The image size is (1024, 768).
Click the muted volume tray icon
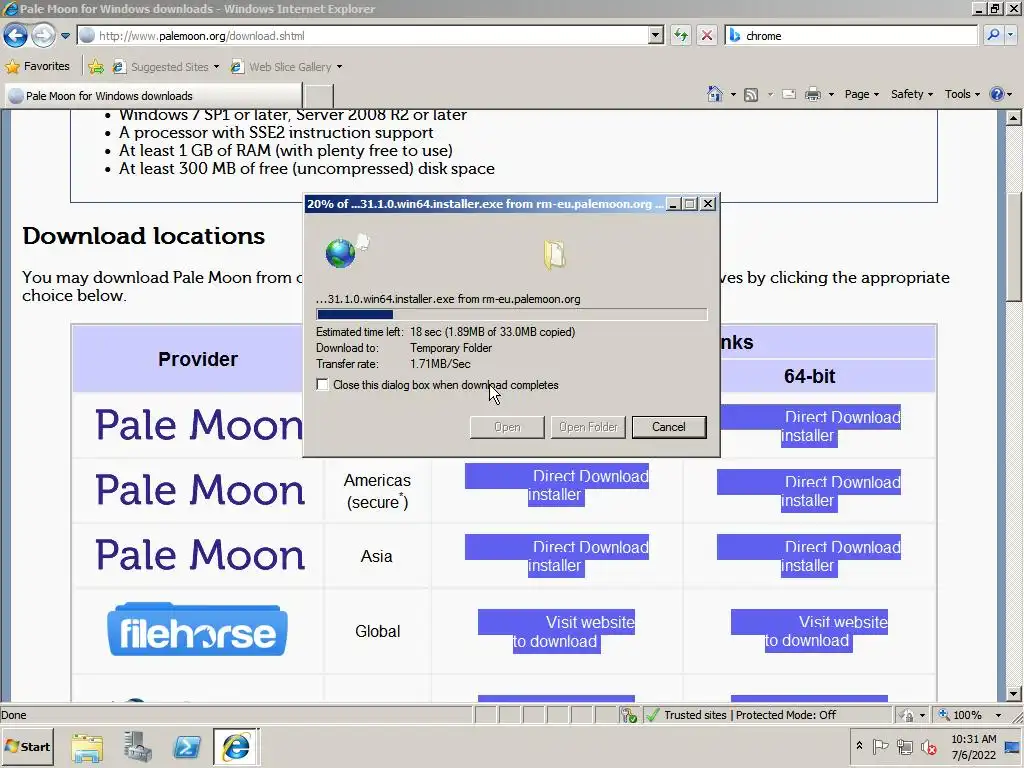pos(928,746)
